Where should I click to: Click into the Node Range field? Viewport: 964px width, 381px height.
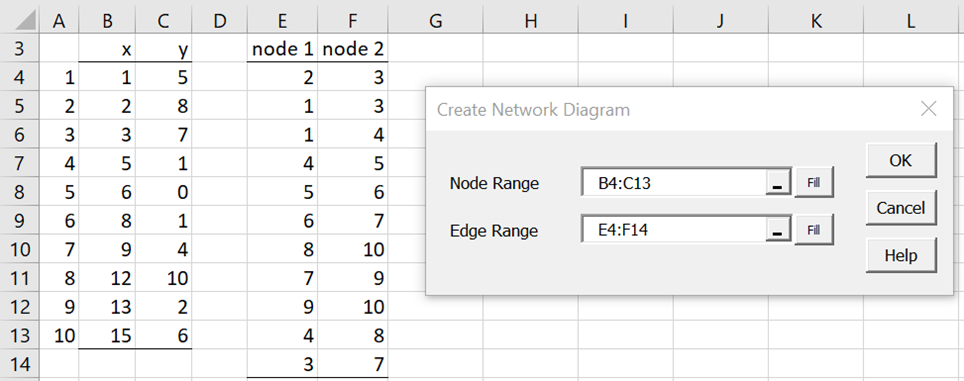click(674, 183)
